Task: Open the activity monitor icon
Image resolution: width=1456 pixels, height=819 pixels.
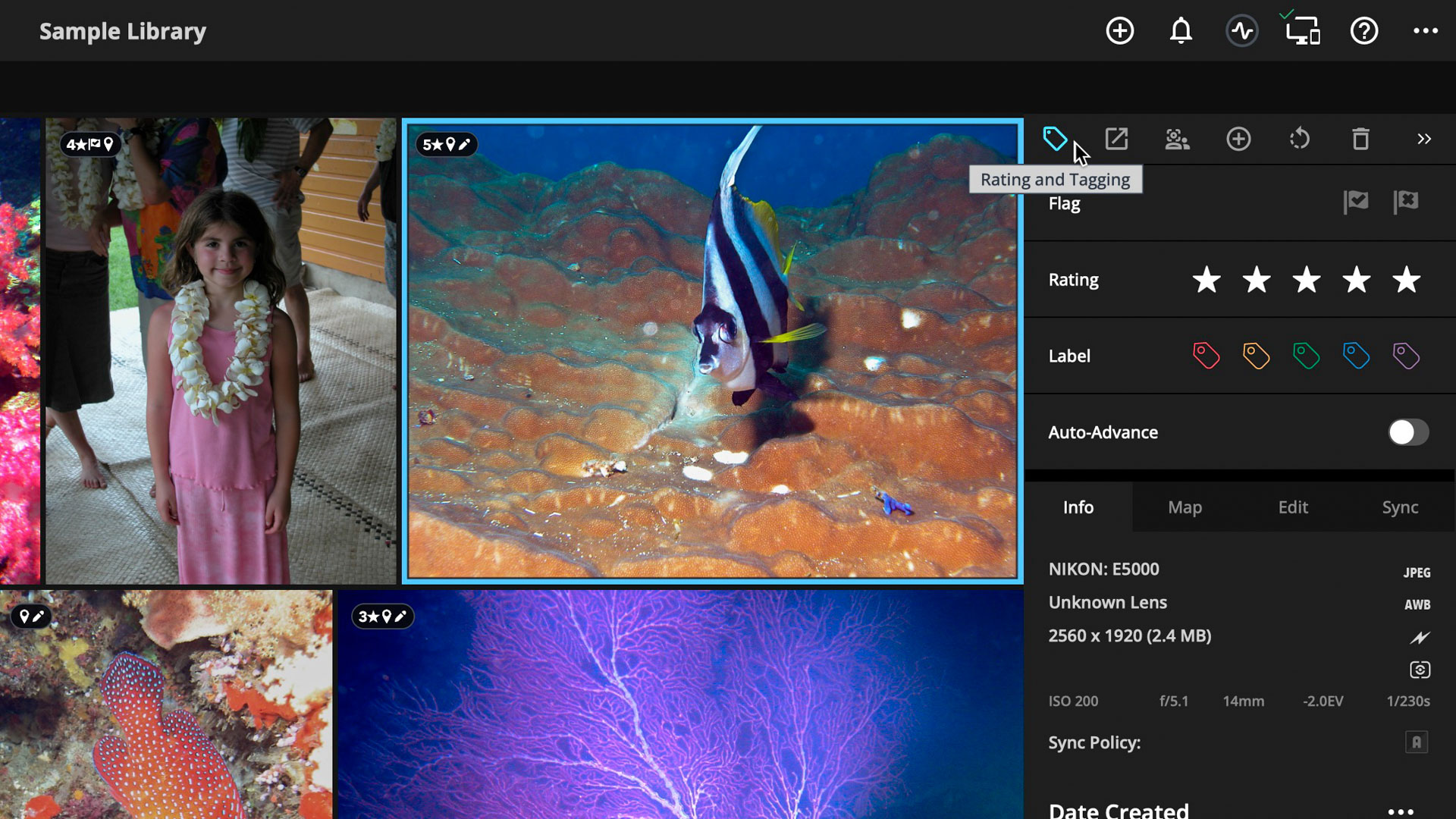Action: pyautogui.click(x=1242, y=31)
